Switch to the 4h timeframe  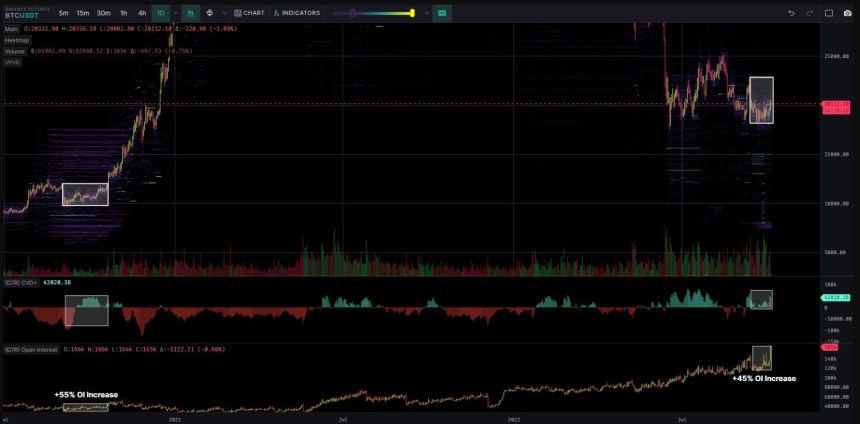pos(142,13)
